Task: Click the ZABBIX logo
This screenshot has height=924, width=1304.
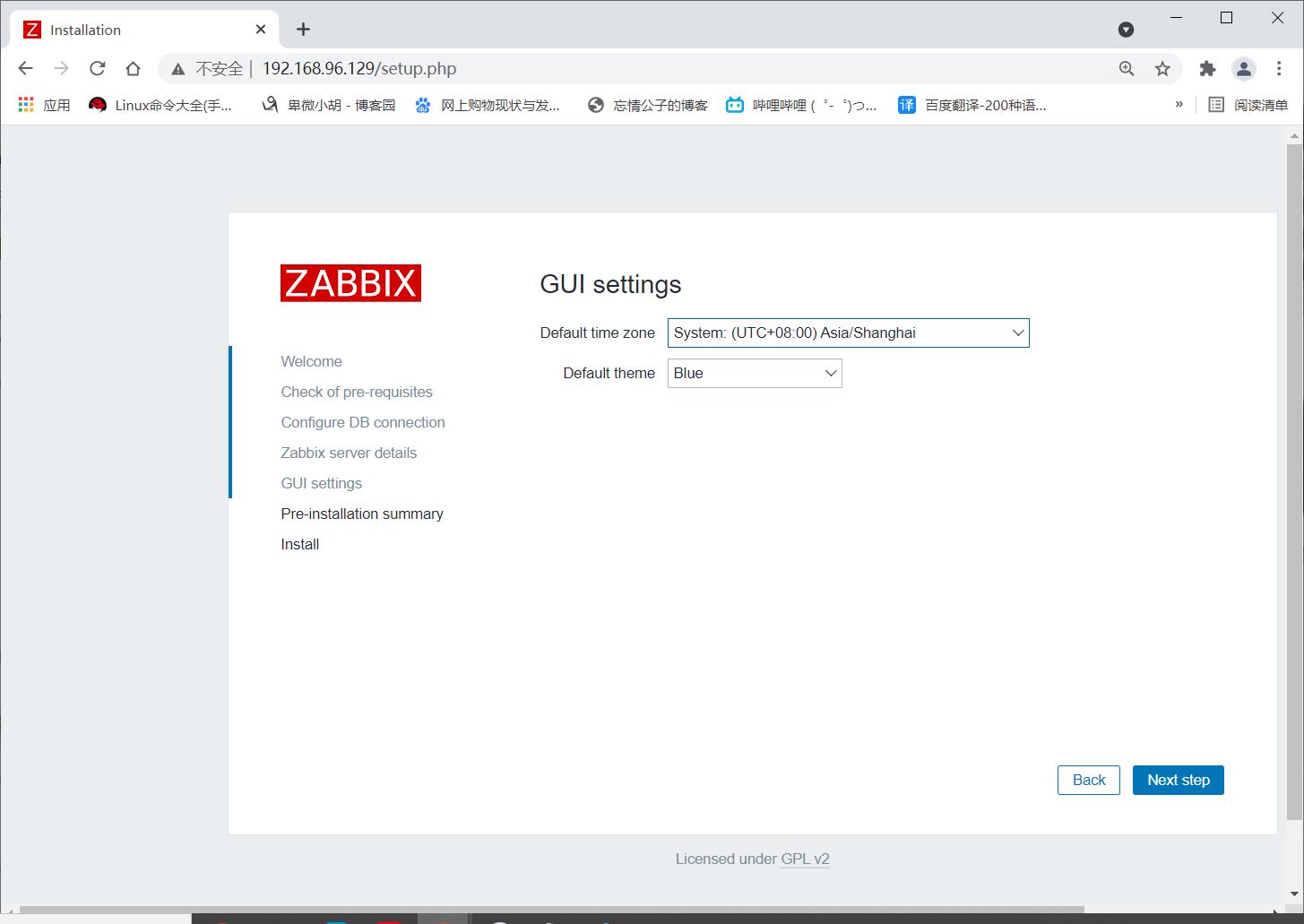Action: pyautogui.click(x=350, y=283)
